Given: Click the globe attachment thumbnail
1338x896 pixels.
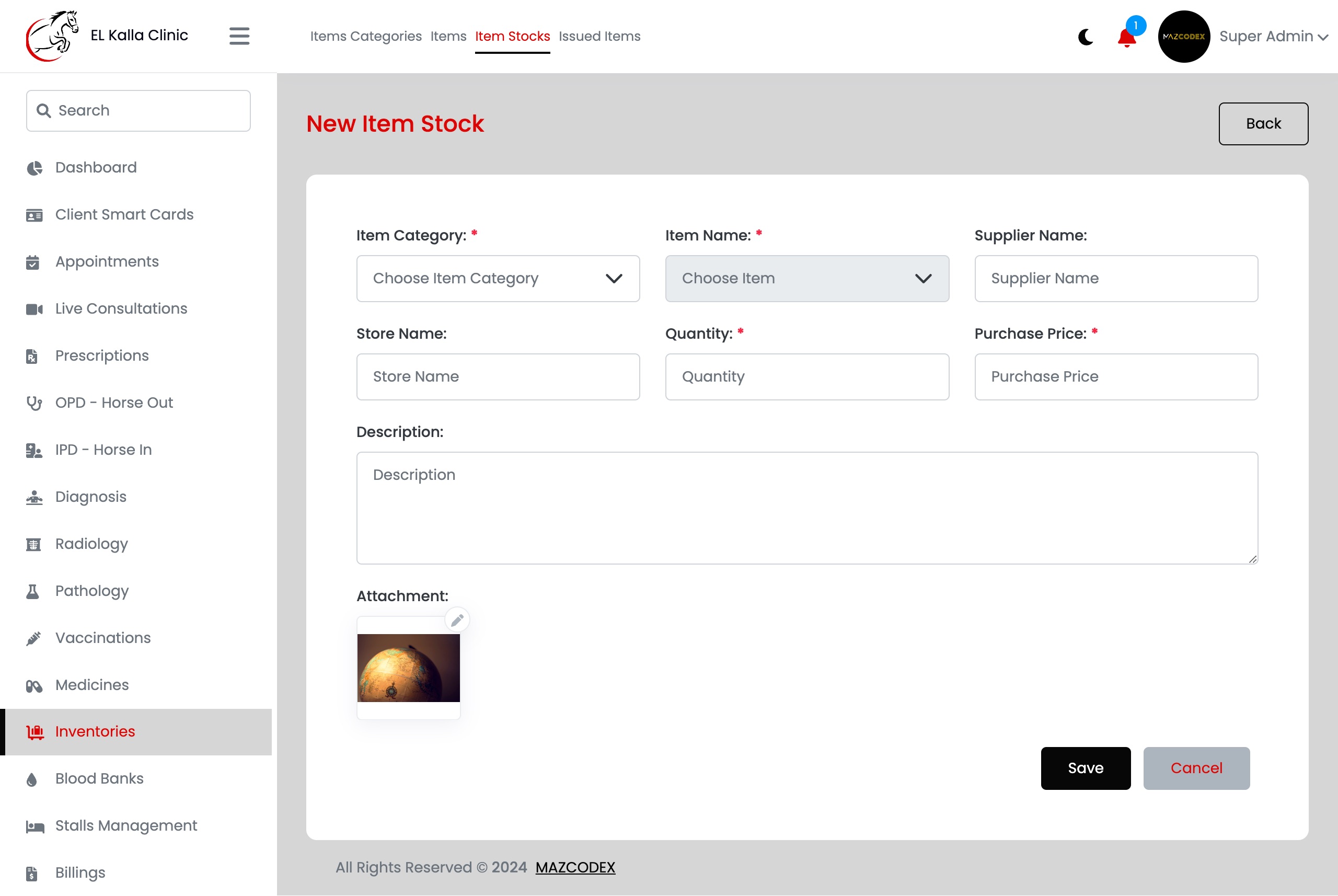Looking at the screenshot, I should tap(409, 668).
